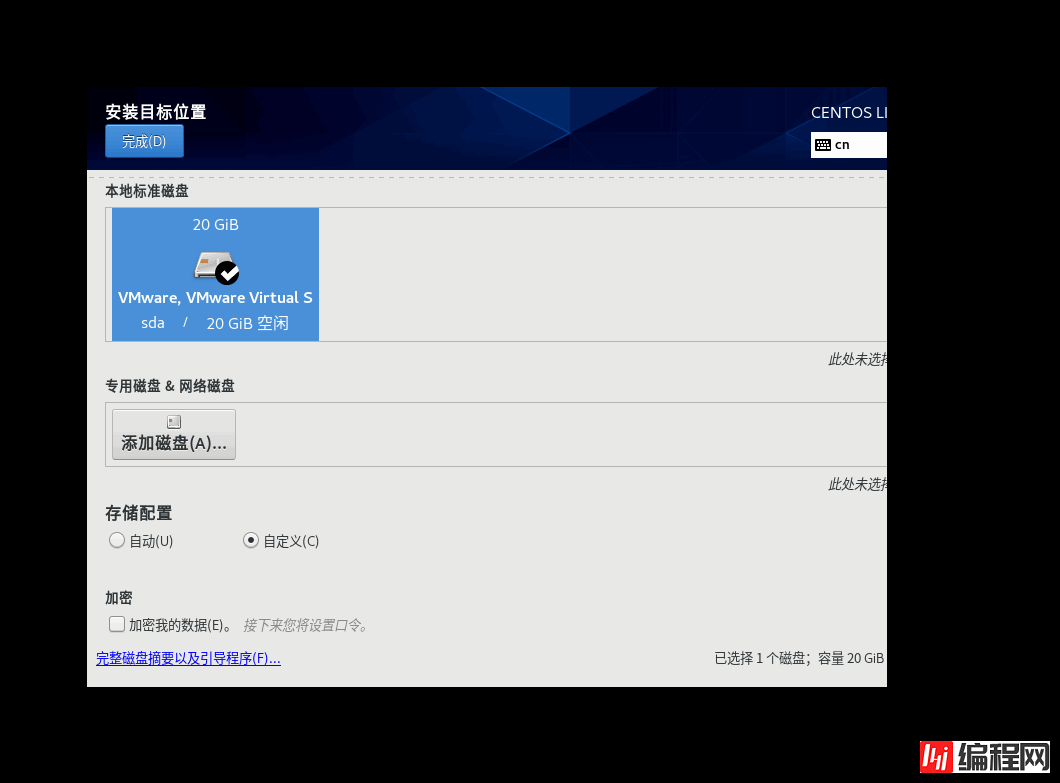This screenshot has height=783, width=1060.
Task: Choose the 自定义(C) custom radio button
Action: (x=251, y=541)
